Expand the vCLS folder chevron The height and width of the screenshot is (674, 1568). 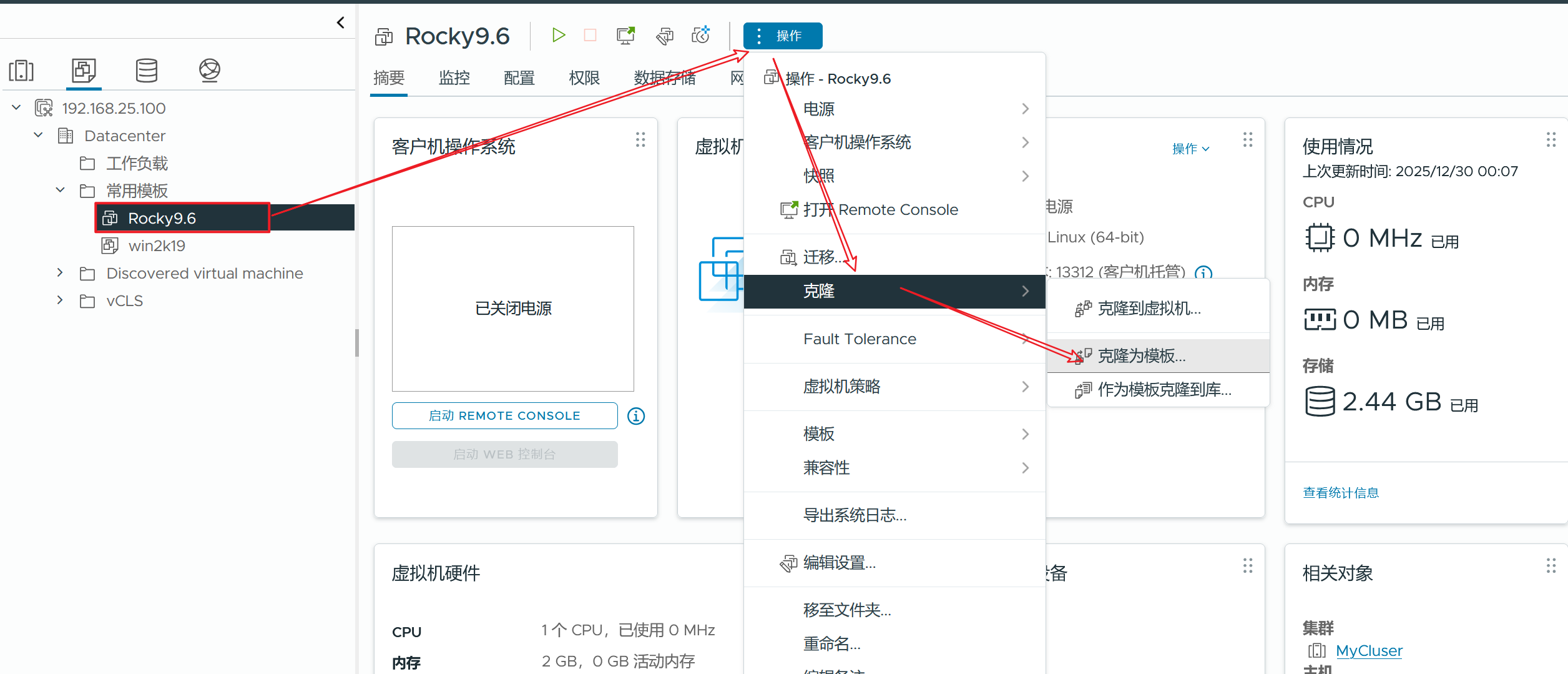coord(60,300)
